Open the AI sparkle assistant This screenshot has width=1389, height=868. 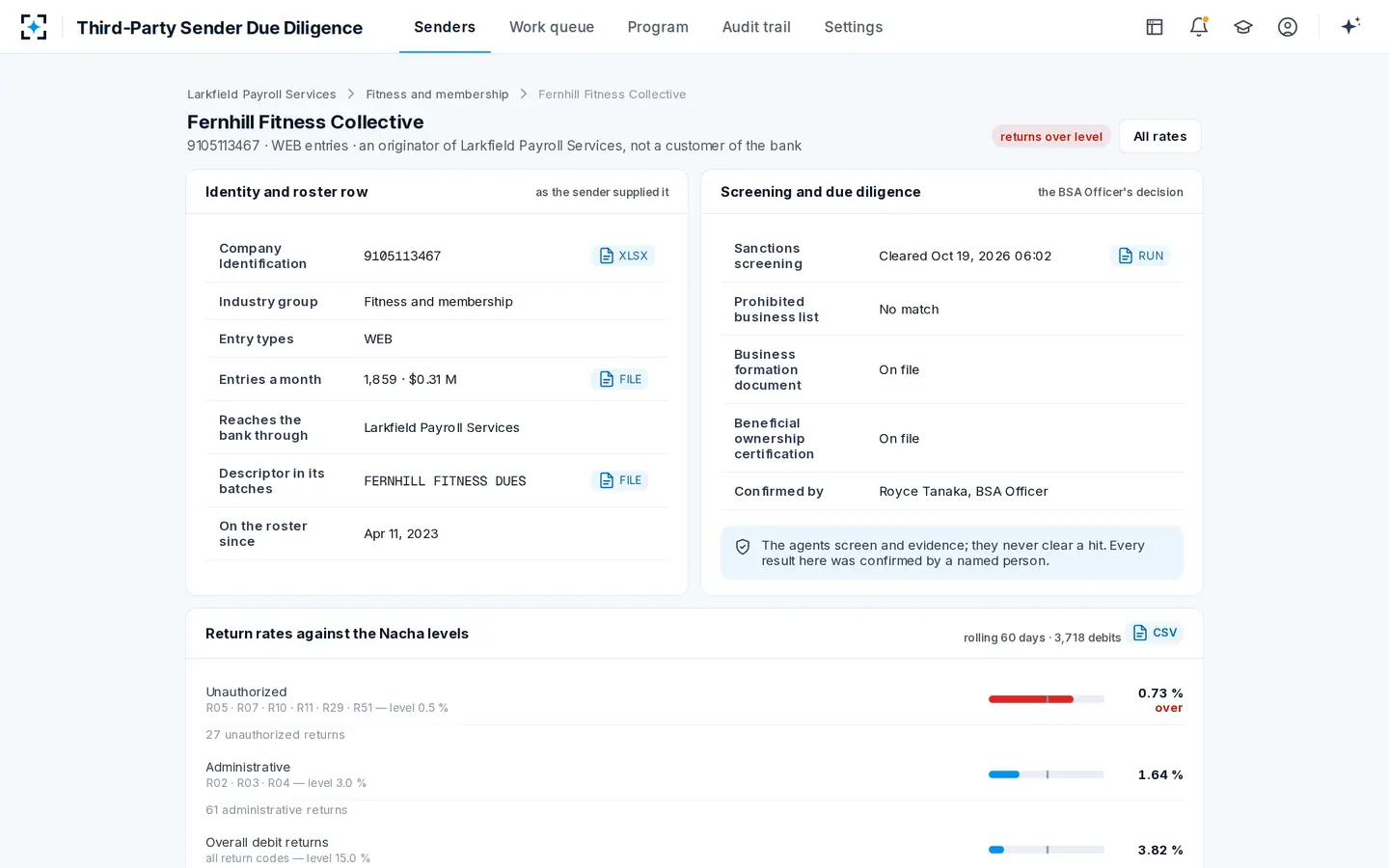tap(1350, 26)
